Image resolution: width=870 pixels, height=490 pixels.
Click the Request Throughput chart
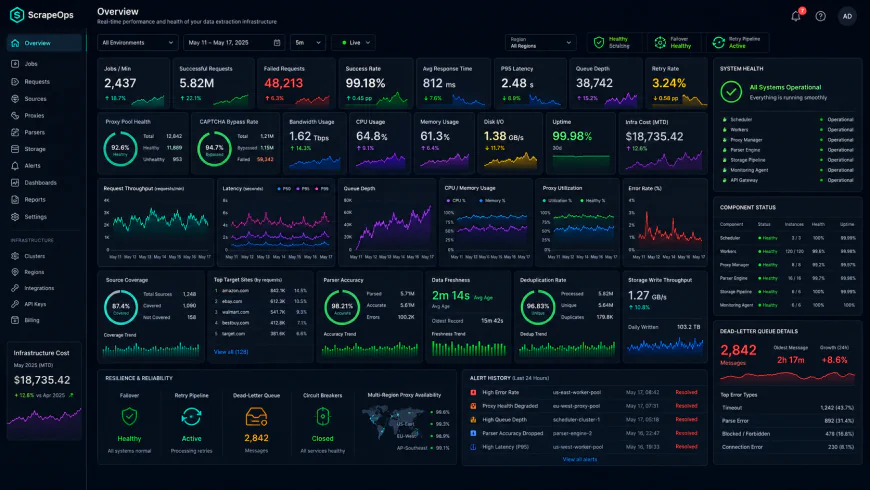(x=156, y=225)
